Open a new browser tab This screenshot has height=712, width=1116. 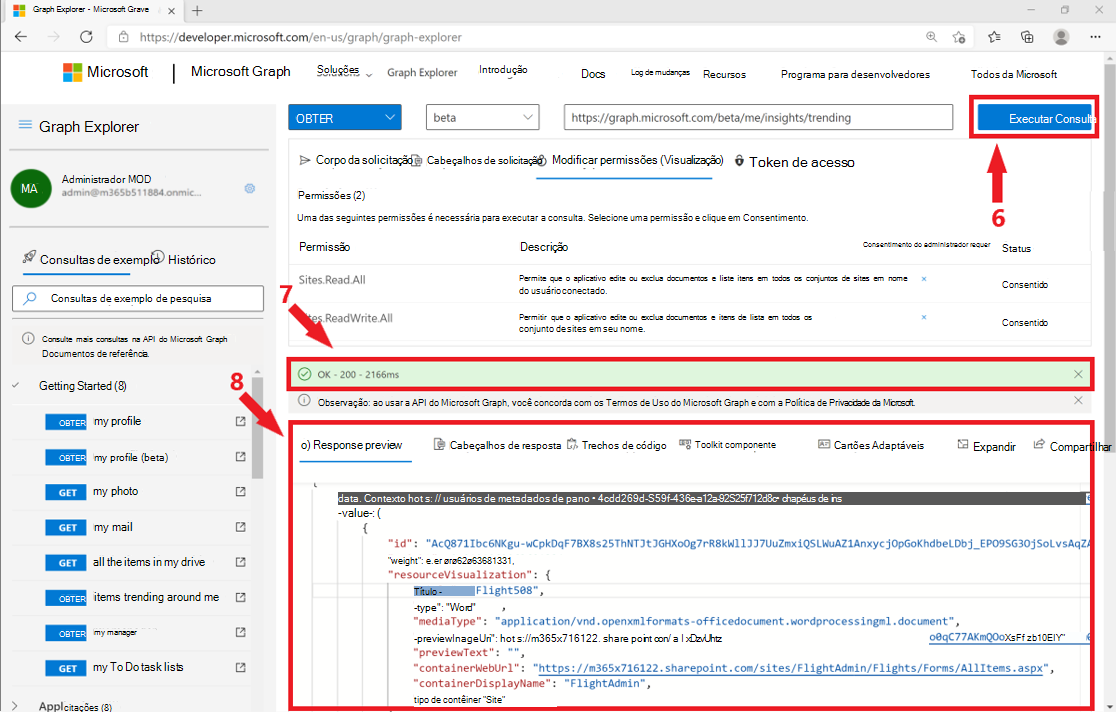[197, 10]
